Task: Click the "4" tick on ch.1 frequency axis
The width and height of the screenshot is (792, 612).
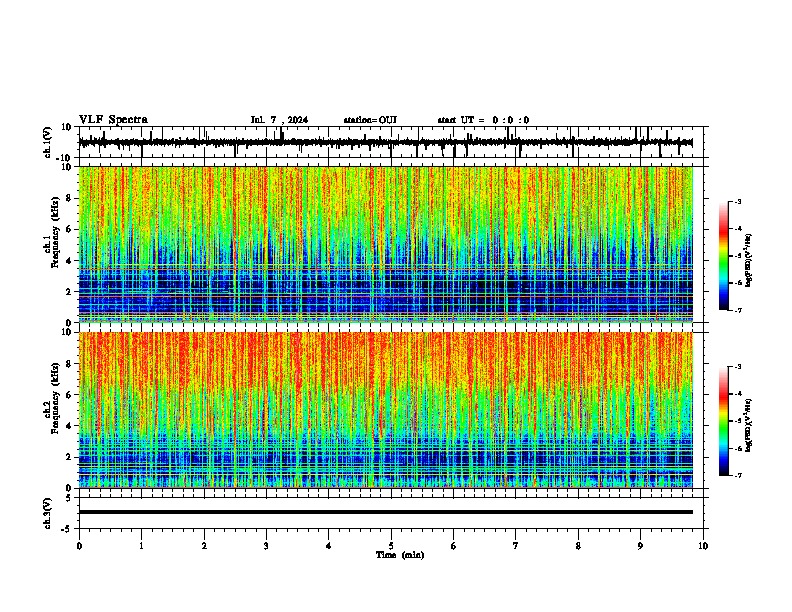Action: 69,261
